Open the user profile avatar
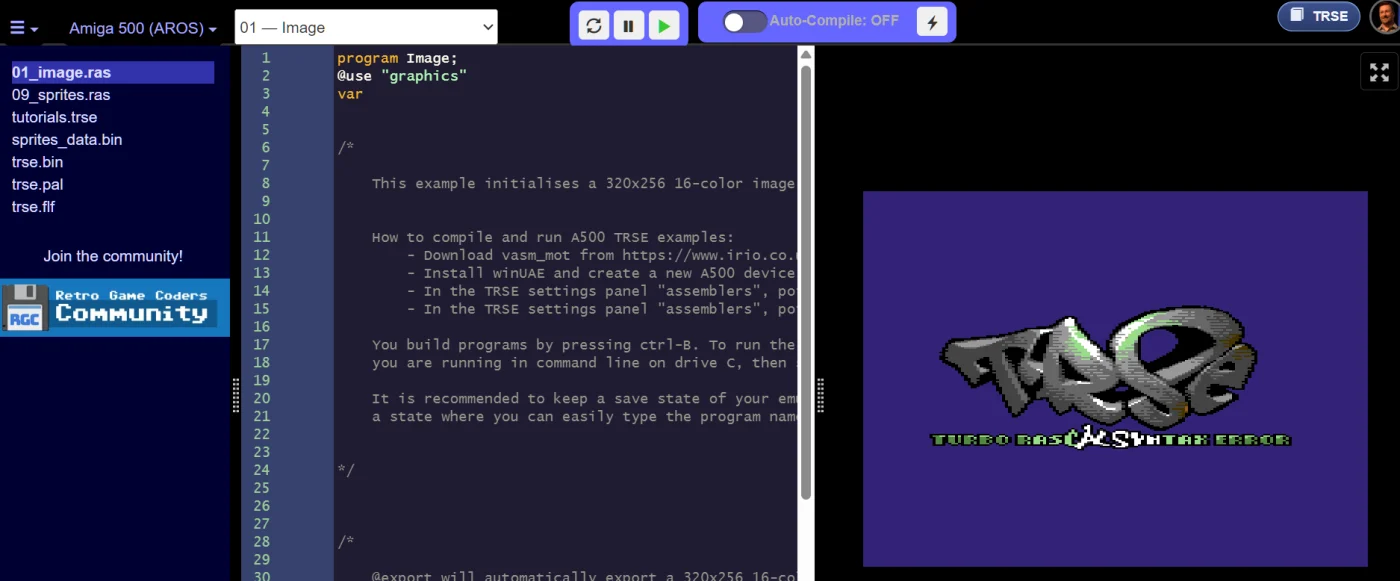Viewport: 1400px width, 581px height. (x=1386, y=17)
